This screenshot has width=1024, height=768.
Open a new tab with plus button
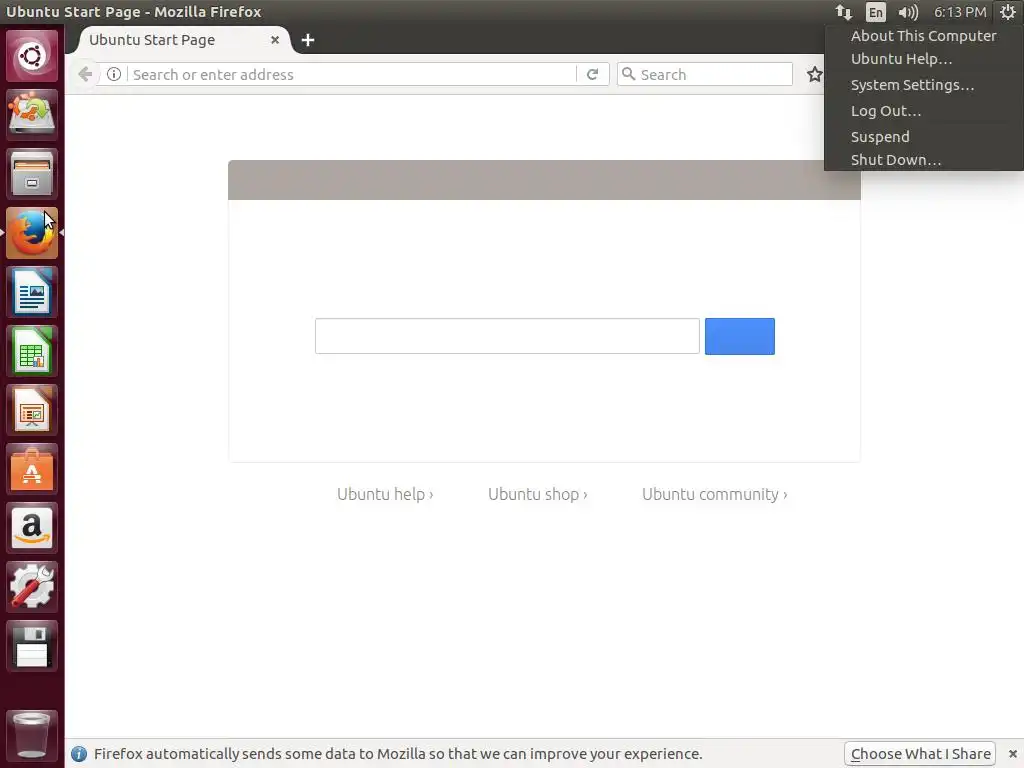(x=308, y=40)
